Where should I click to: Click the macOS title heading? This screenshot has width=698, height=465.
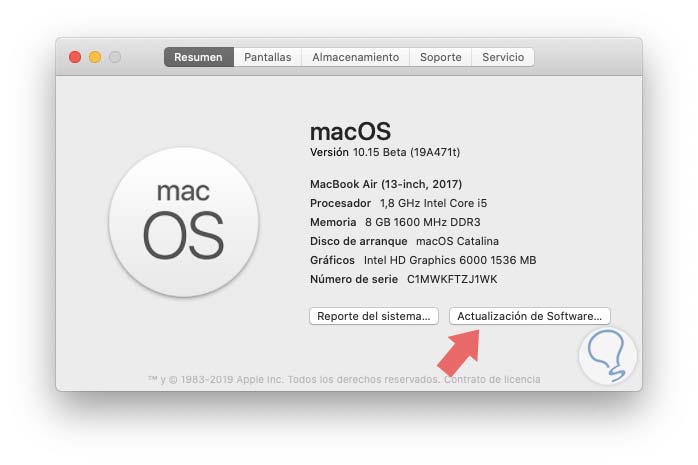point(350,132)
